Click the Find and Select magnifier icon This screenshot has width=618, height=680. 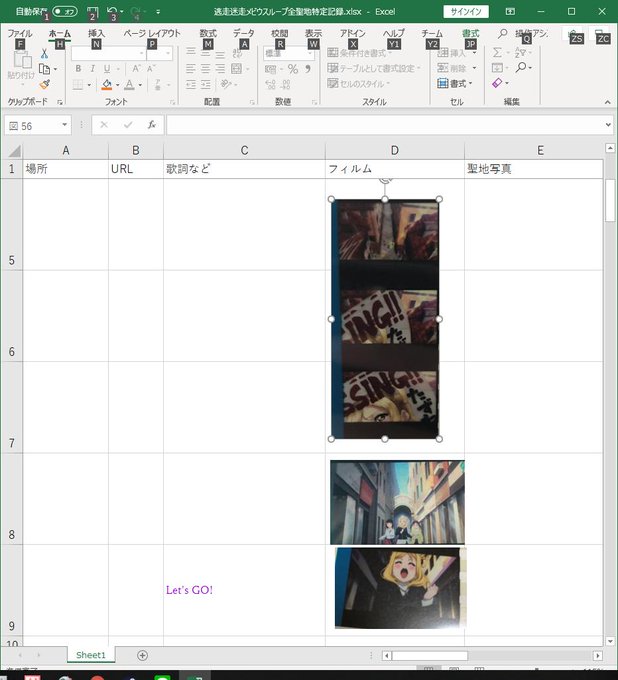pos(521,67)
